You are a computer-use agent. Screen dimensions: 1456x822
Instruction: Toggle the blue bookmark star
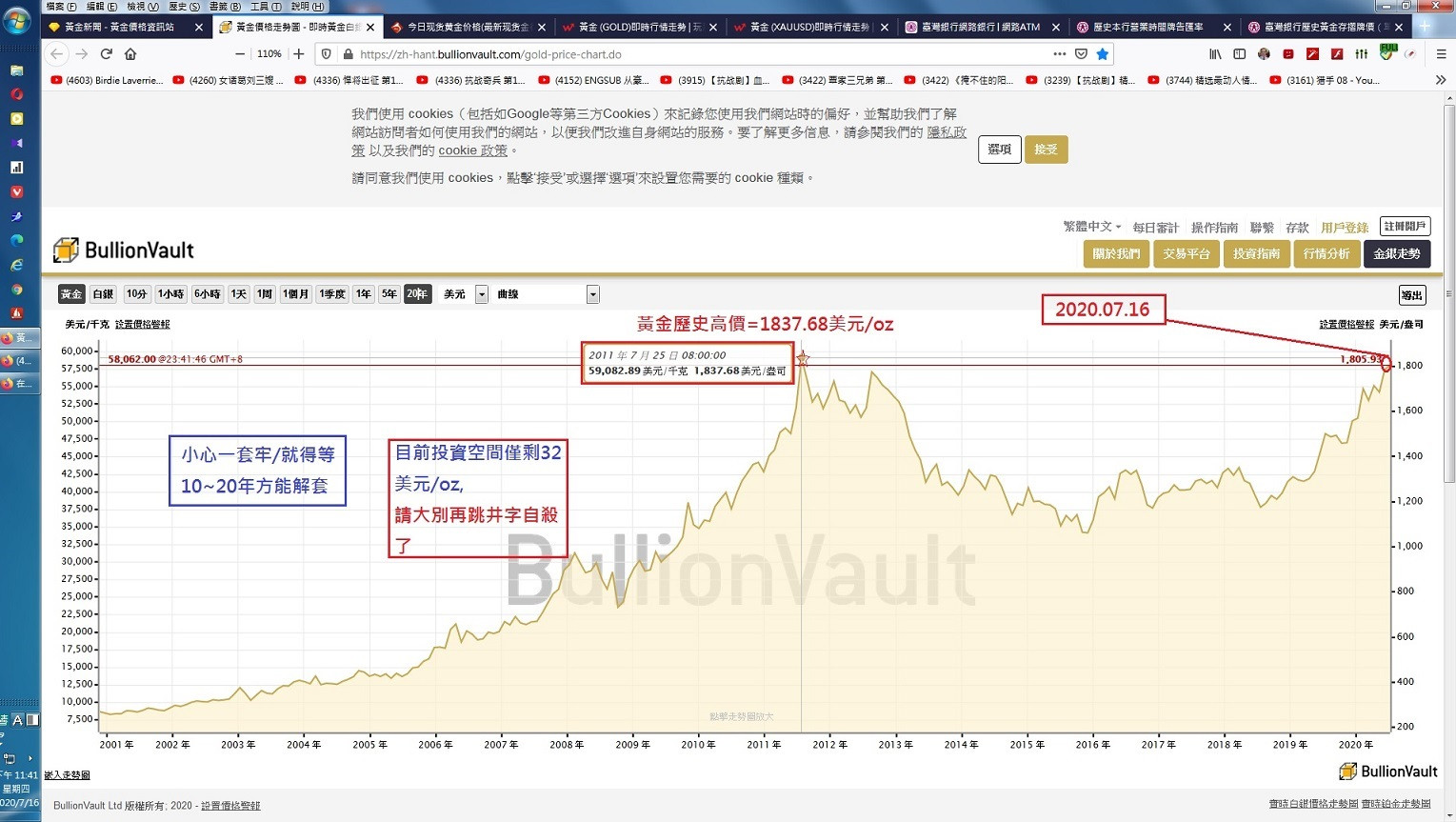tap(1103, 54)
